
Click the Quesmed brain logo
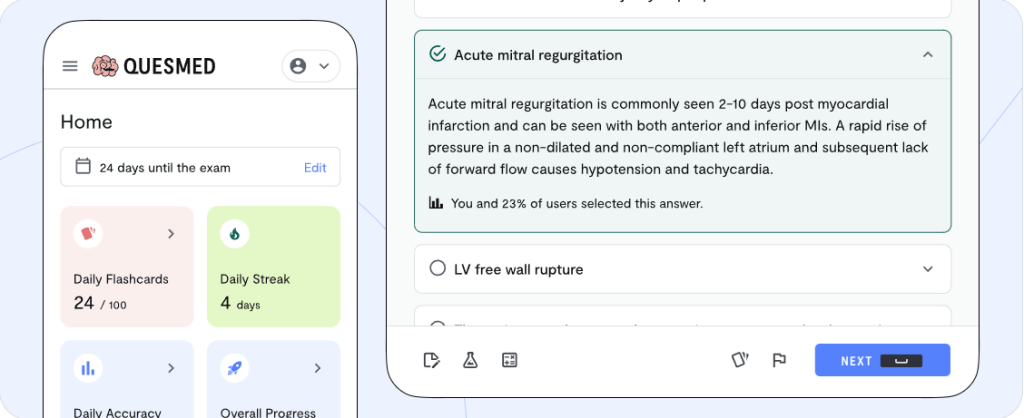105,66
